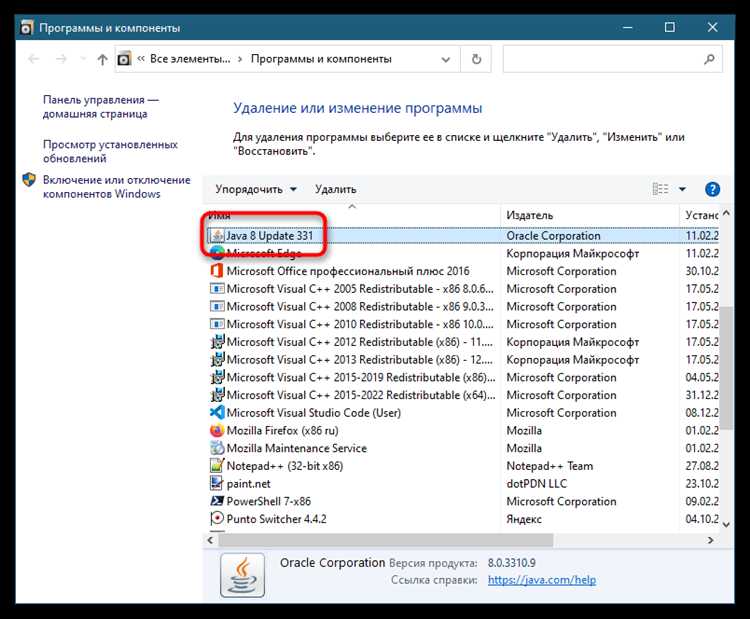Image resolution: width=750 pixels, height=619 pixels.
Task: Click in the search input field
Action: 610,60
